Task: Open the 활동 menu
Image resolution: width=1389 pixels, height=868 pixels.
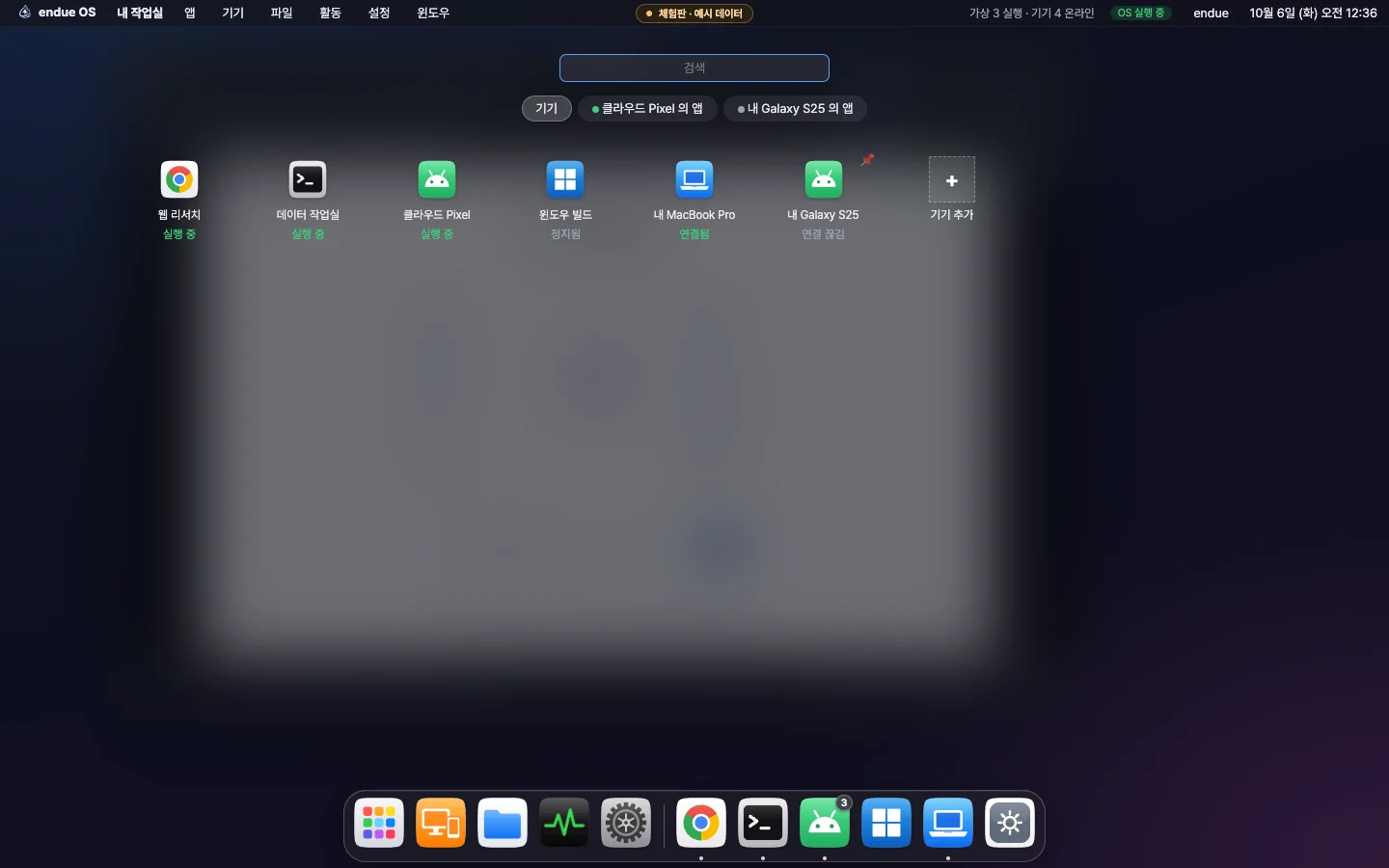Action: click(330, 13)
